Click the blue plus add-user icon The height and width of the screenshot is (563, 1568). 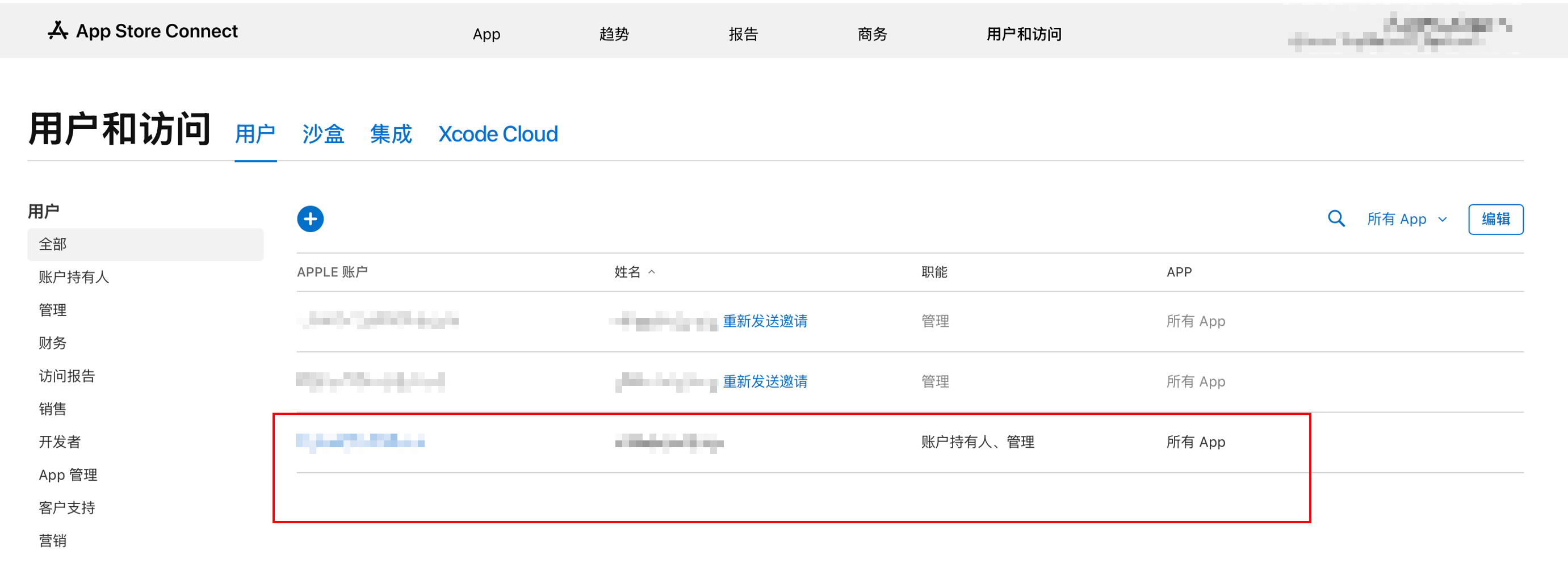click(x=310, y=219)
